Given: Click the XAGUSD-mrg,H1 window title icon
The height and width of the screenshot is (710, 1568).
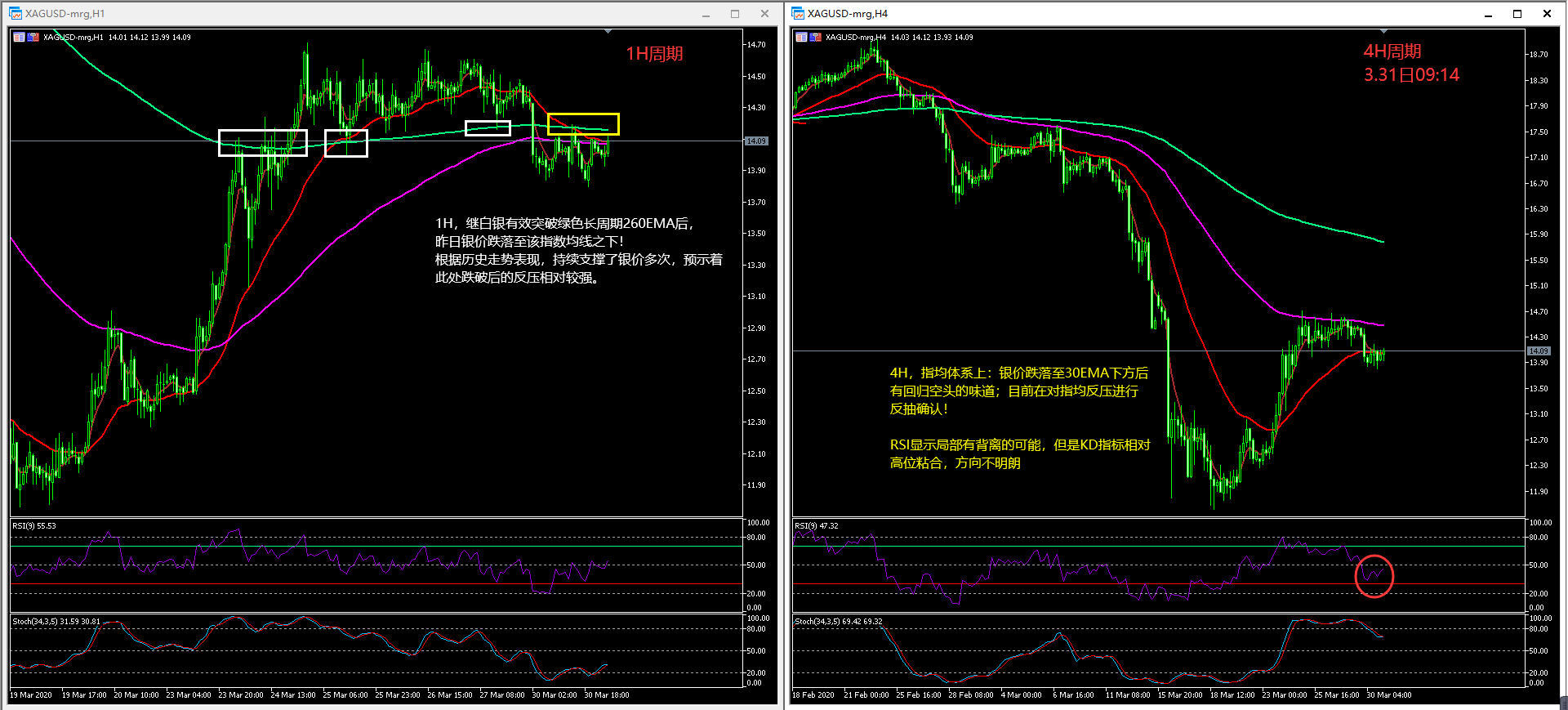Looking at the screenshot, I should tap(15, 13).
